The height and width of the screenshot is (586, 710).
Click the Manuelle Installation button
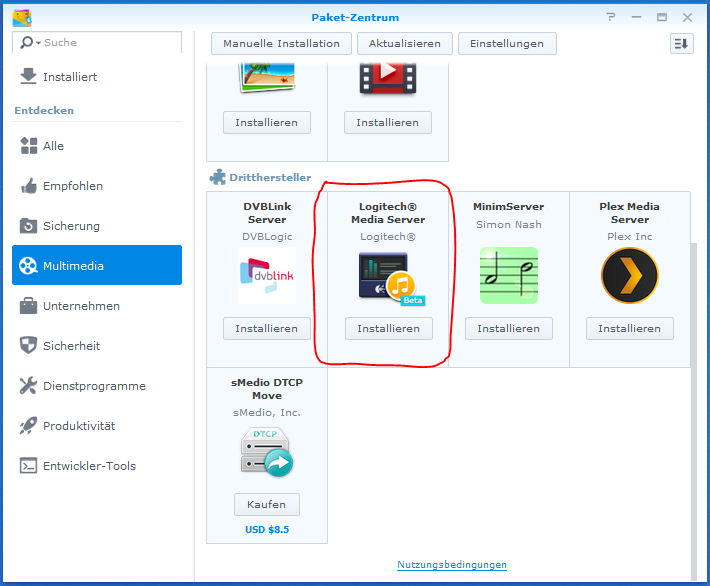point(281,43)
